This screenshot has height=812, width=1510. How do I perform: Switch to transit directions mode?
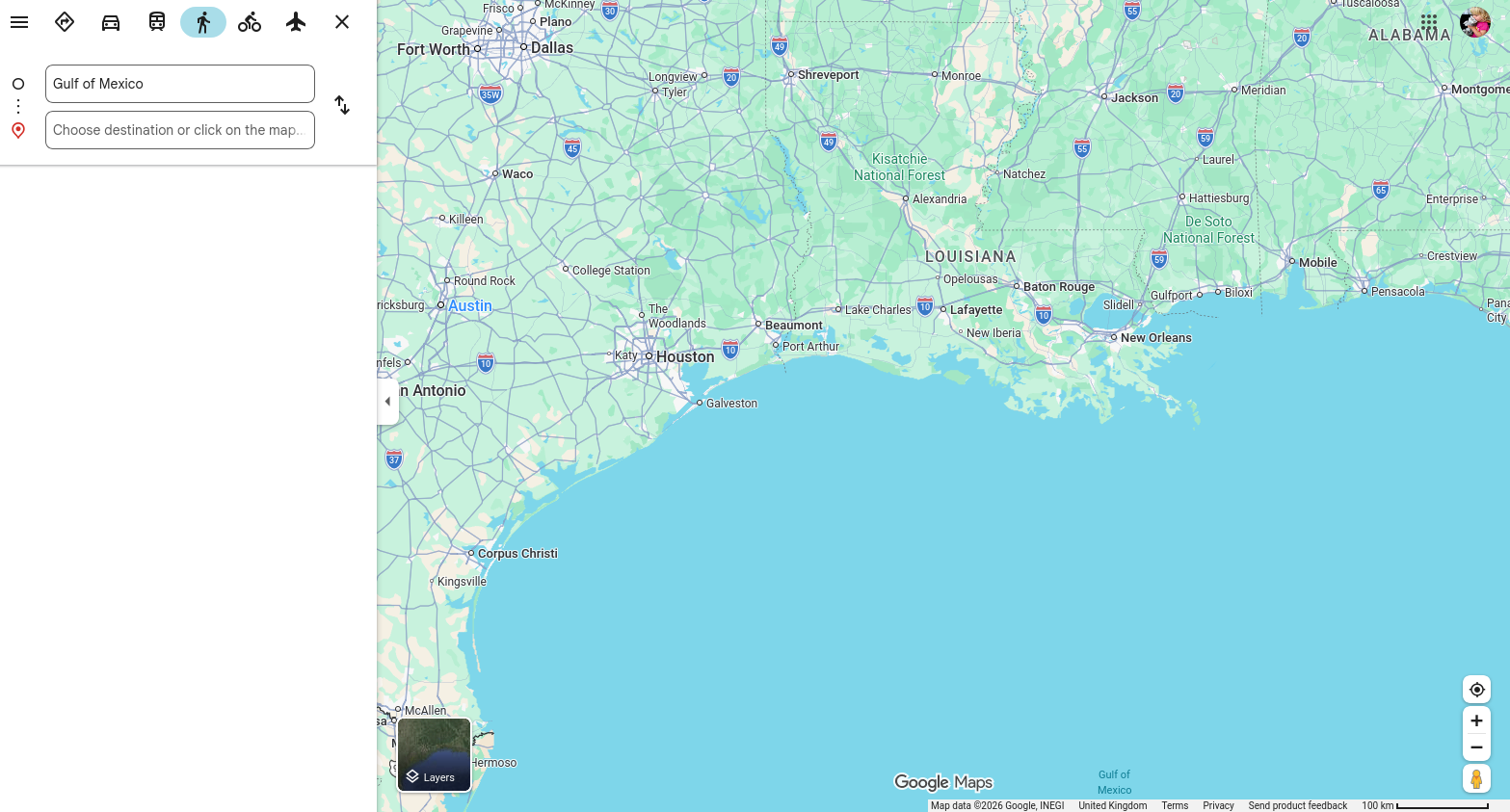[x=157, y=22]
